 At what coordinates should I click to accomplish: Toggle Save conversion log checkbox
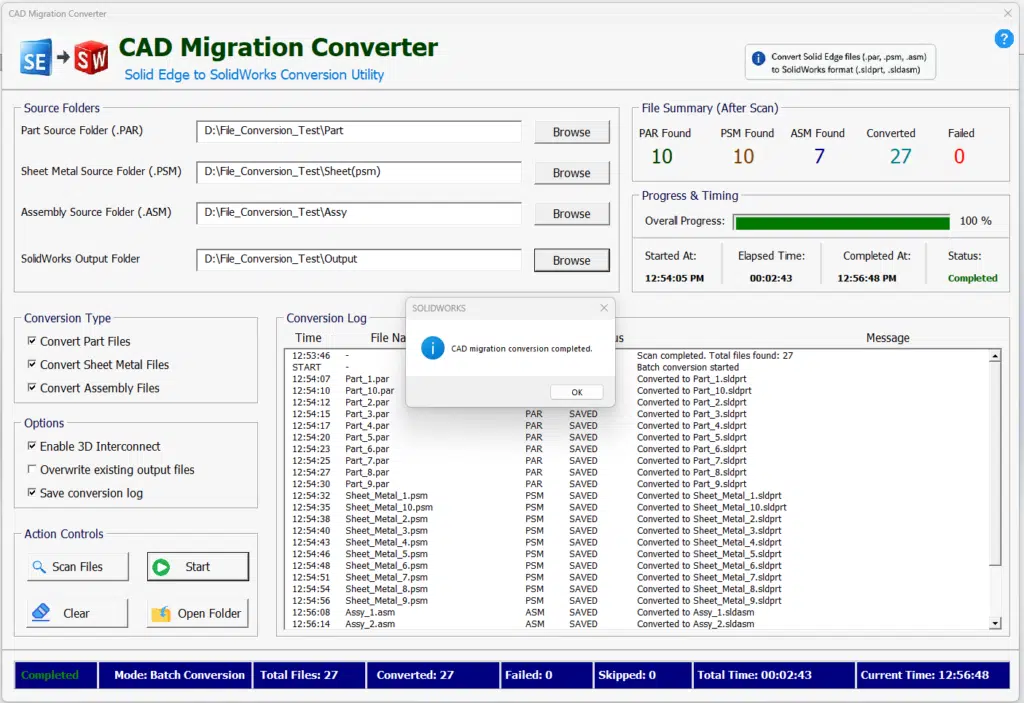coord(31,493)
